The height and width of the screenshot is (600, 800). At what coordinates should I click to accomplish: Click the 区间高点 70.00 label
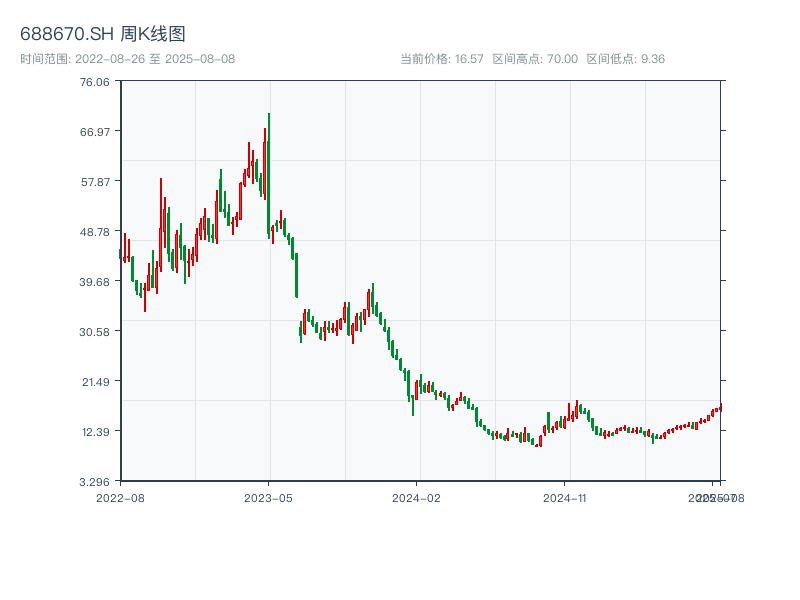(x=535, y=59)
